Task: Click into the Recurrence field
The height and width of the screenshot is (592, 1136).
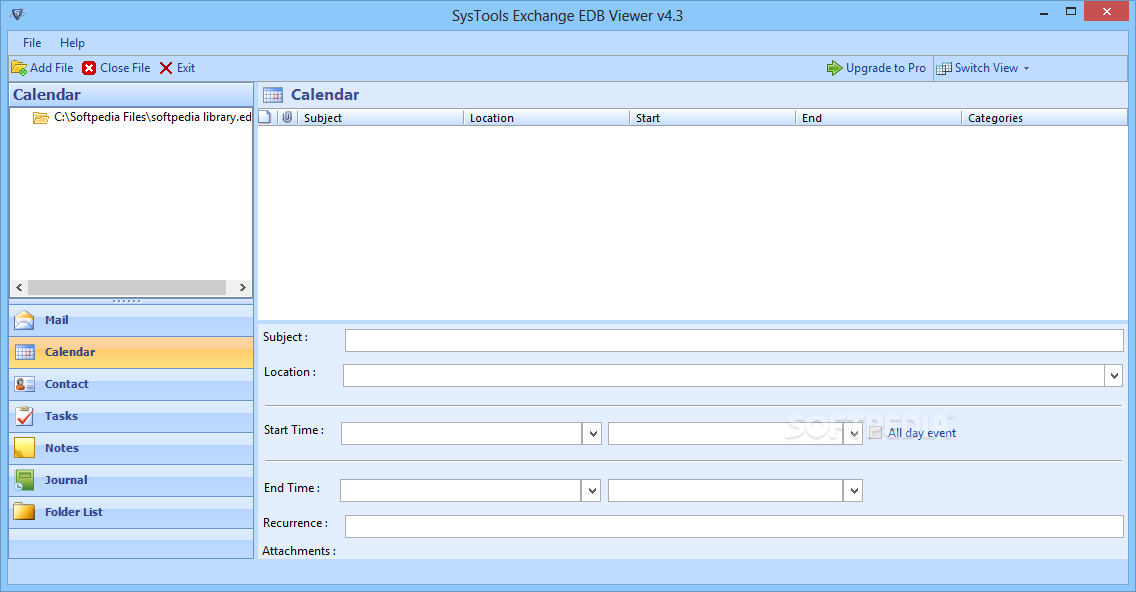Action: [734, 527]
